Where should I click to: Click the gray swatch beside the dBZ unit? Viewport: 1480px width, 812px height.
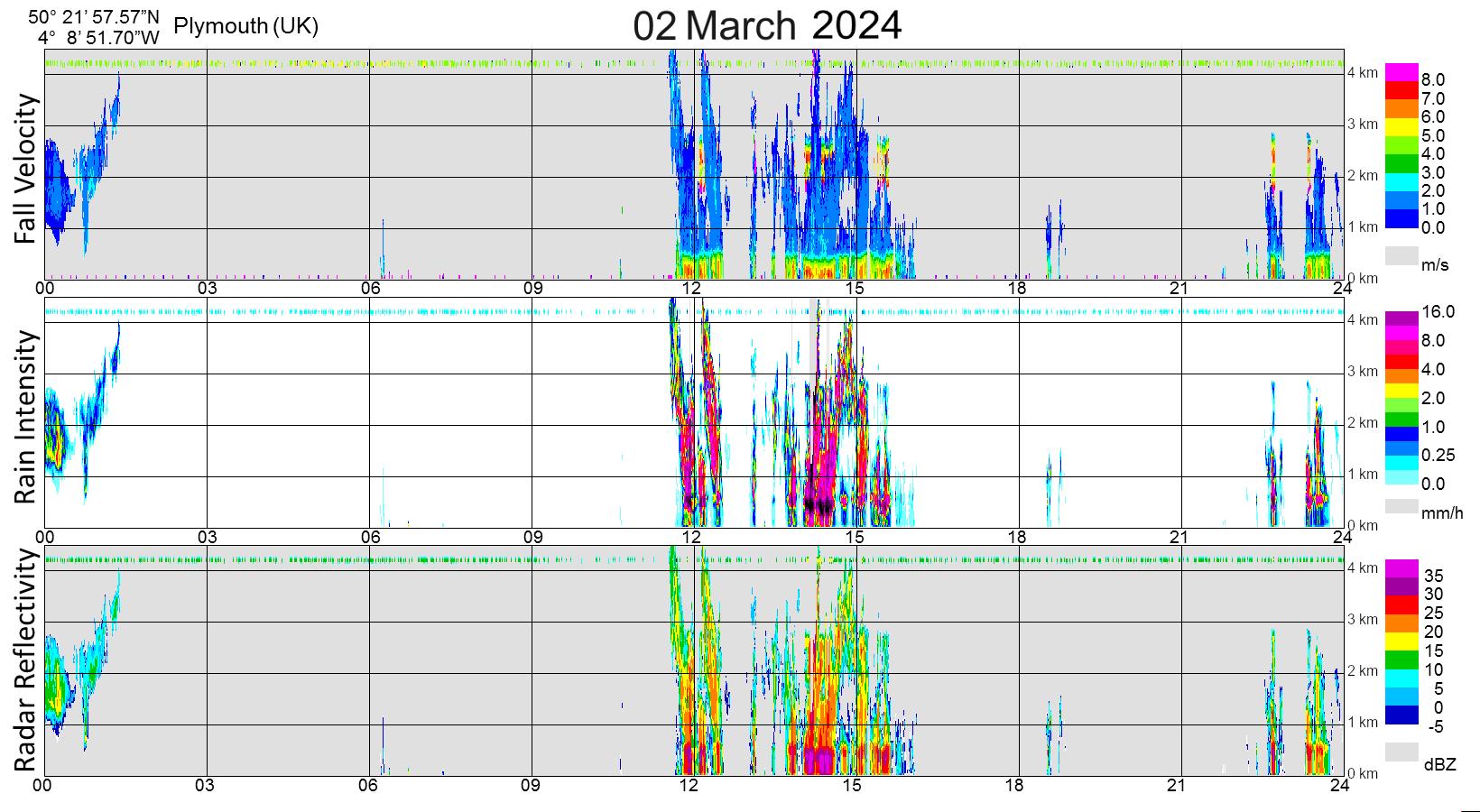point(1401,752)
